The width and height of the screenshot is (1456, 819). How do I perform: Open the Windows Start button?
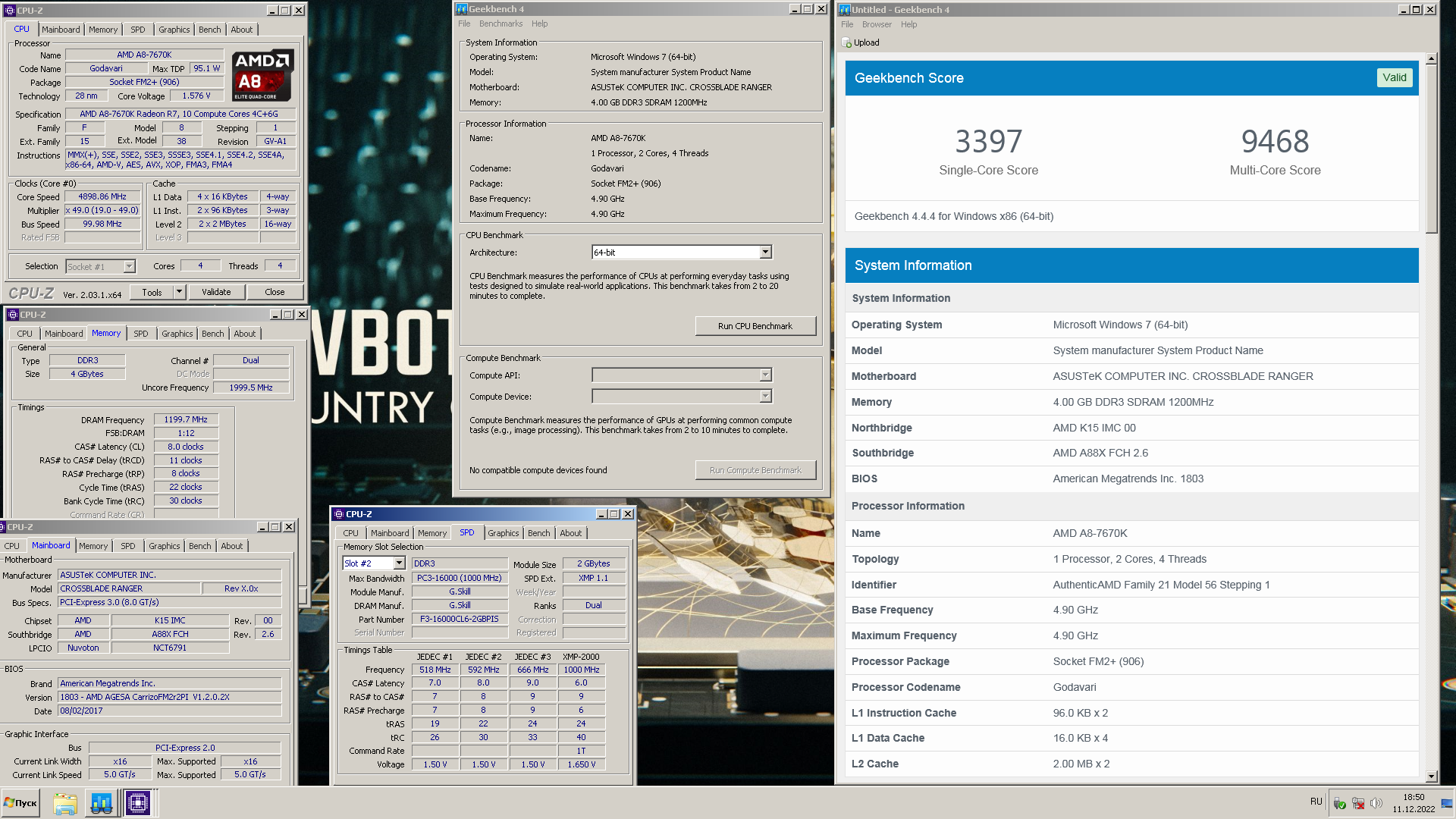tap(20, 803)
